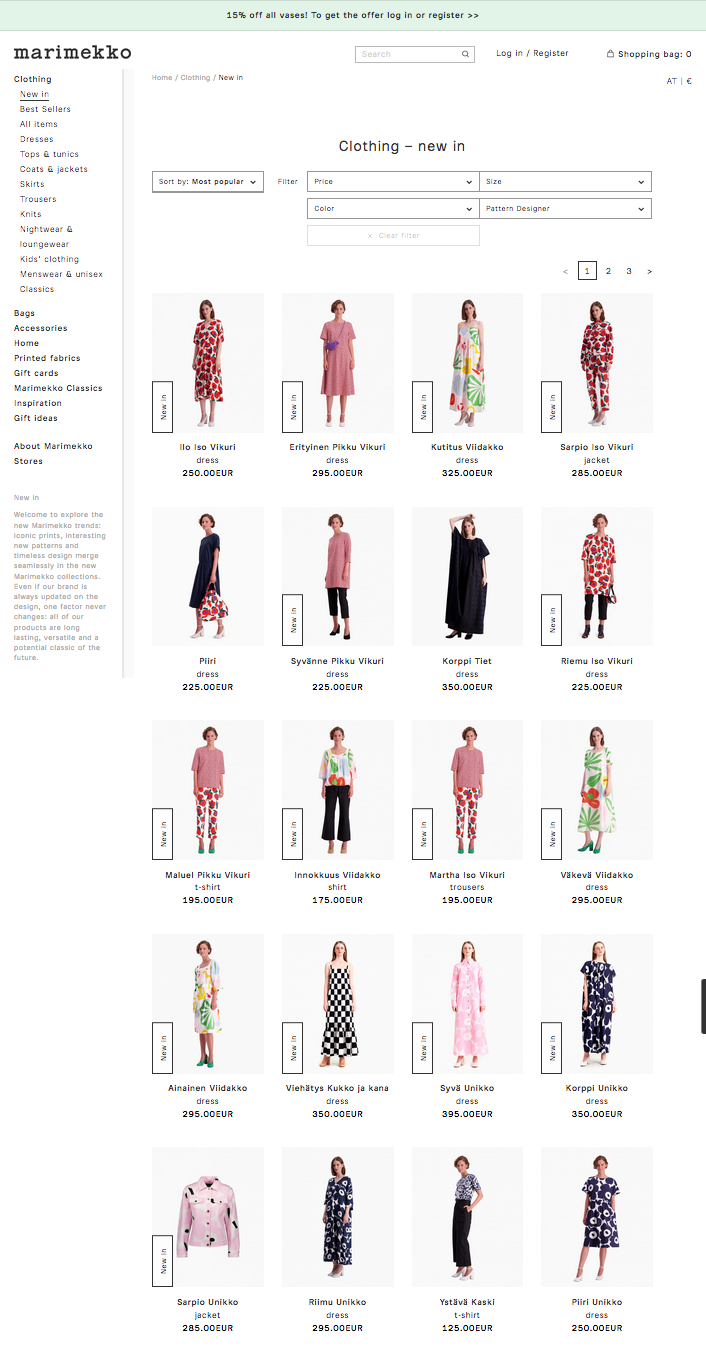This screenshot has height=1350, width=706.
Task: Open Dresses category
Action: coord(37,139)
